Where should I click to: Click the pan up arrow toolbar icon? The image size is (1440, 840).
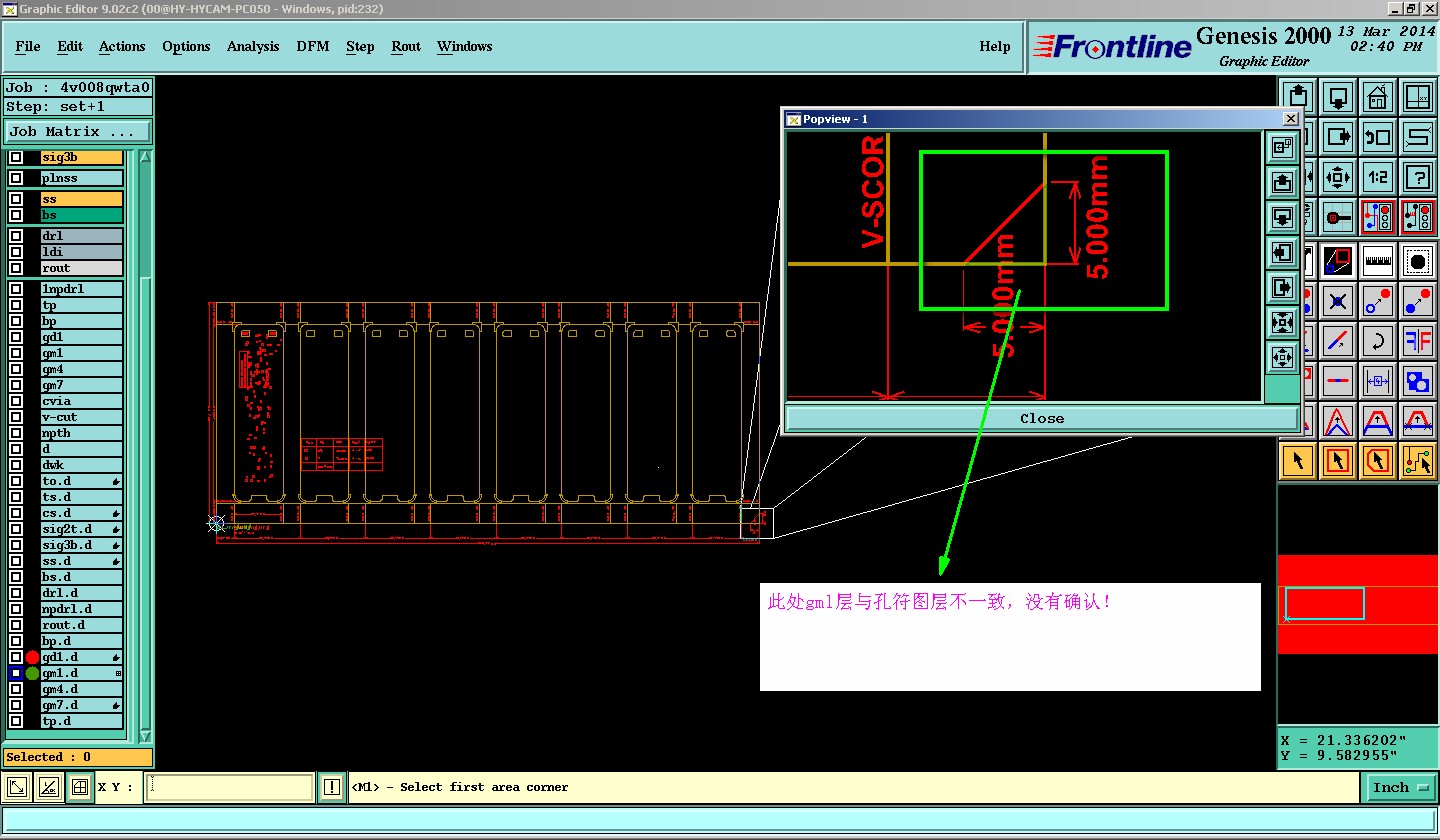1298,97
